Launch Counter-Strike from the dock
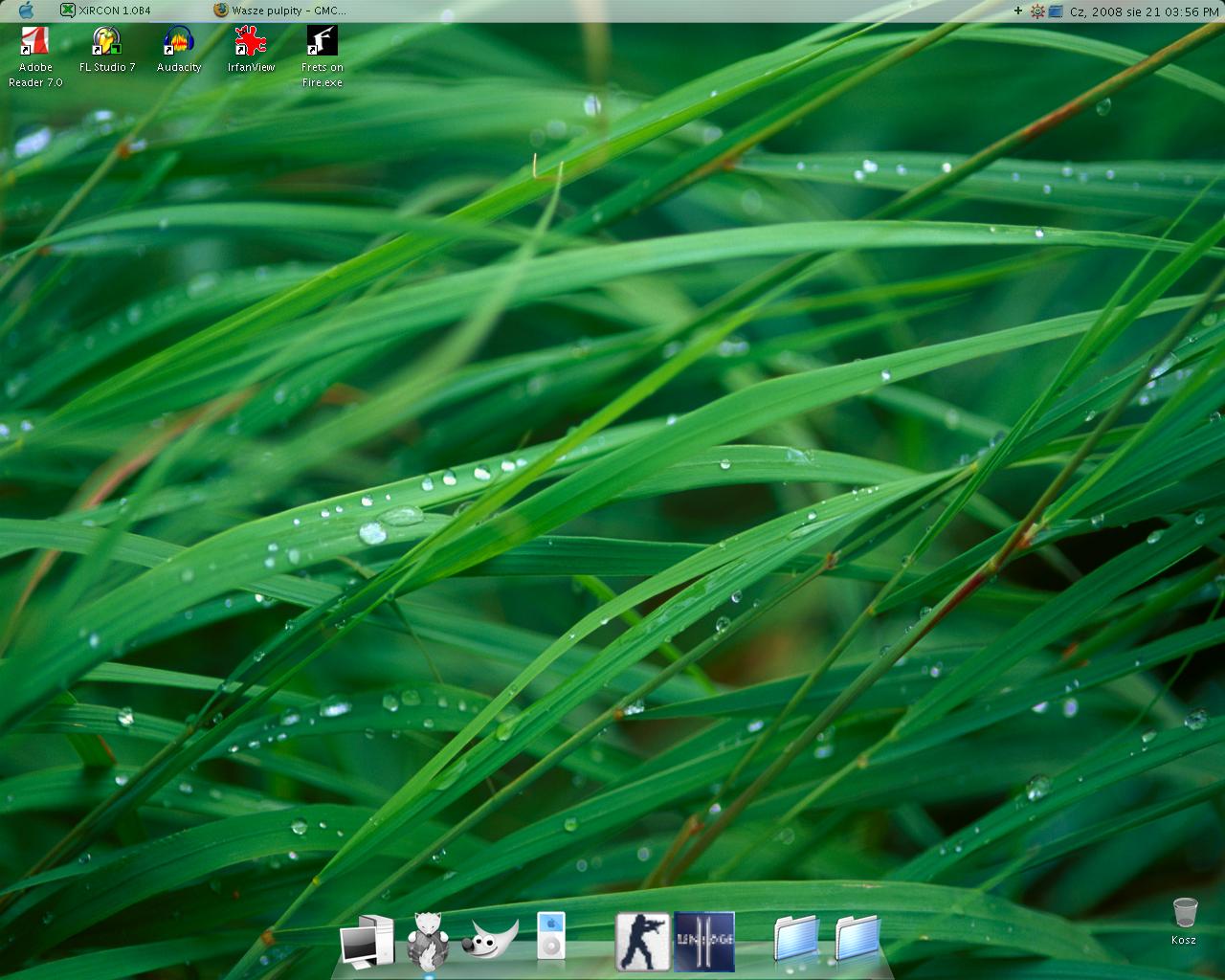 [642, 941]
